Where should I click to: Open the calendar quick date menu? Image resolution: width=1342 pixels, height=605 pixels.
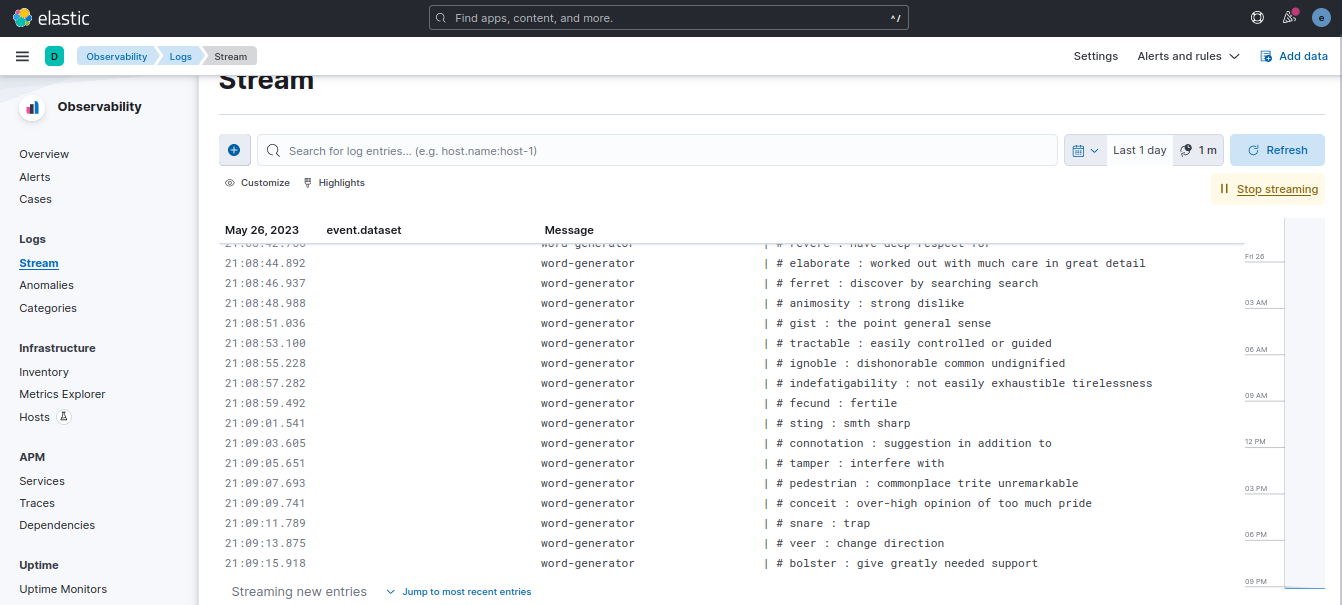point(1085,150)
